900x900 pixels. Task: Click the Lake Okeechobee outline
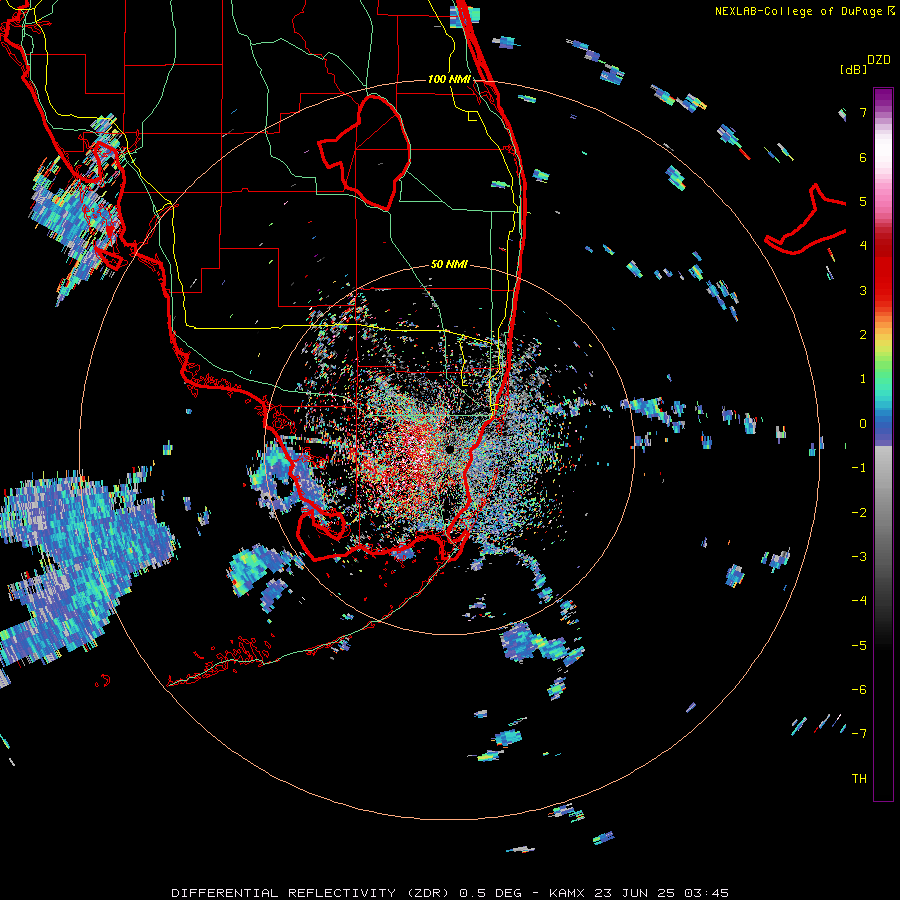pyautogui.click(x=365, y=153)
